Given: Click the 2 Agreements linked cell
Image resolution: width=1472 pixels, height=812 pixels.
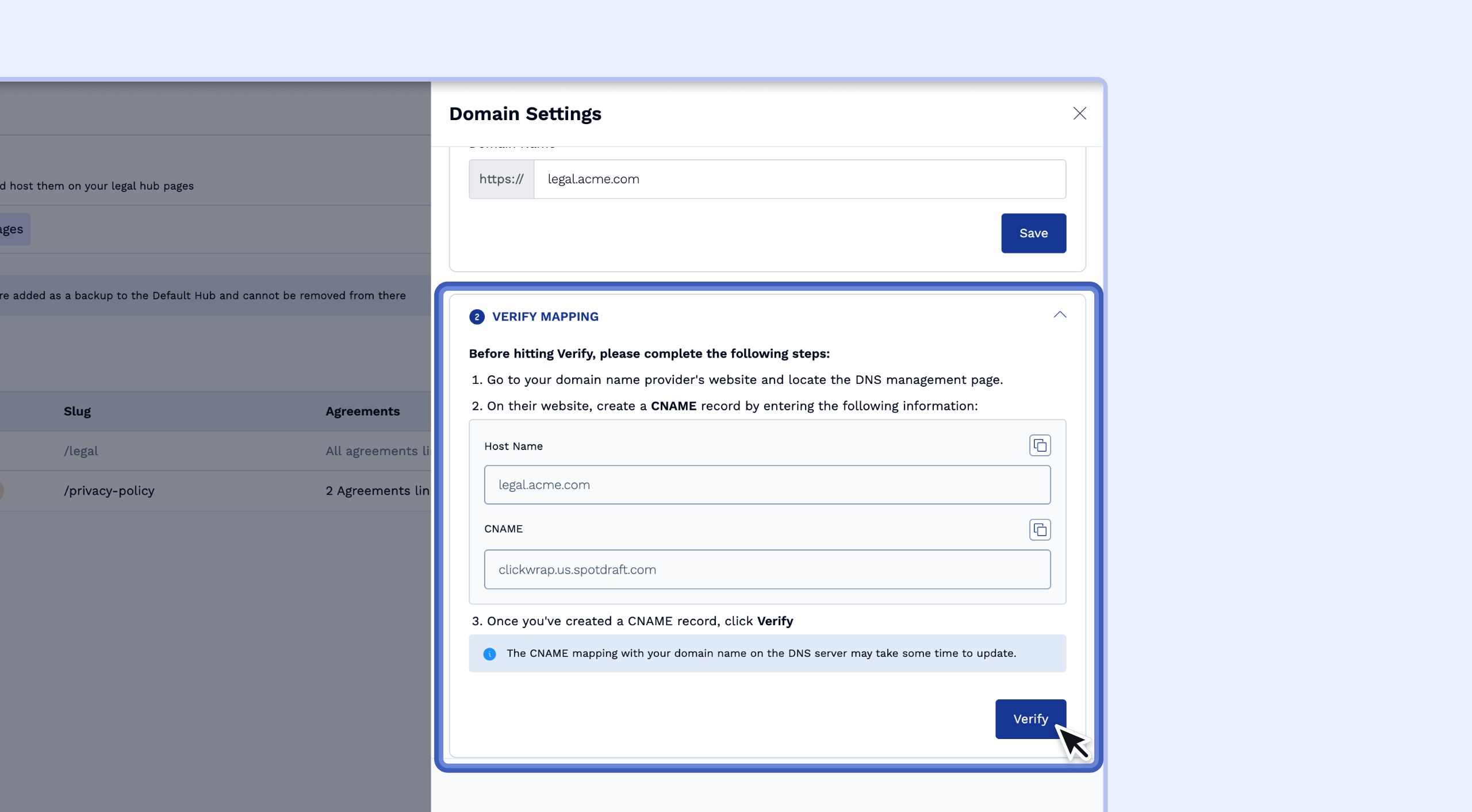Looking at the screenshot, I should tap(377, 491).
